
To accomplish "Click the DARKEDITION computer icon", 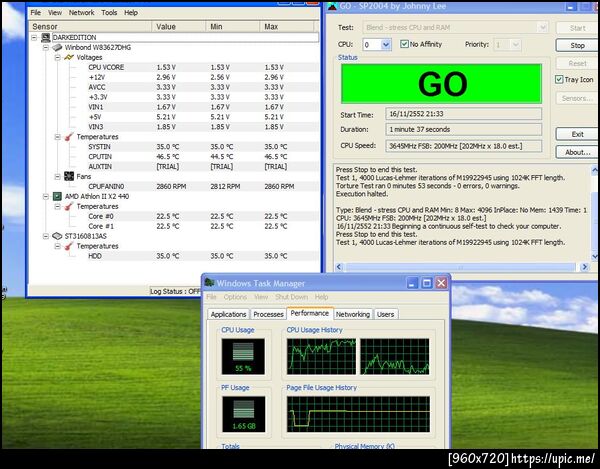I will (x=46, y=37).
